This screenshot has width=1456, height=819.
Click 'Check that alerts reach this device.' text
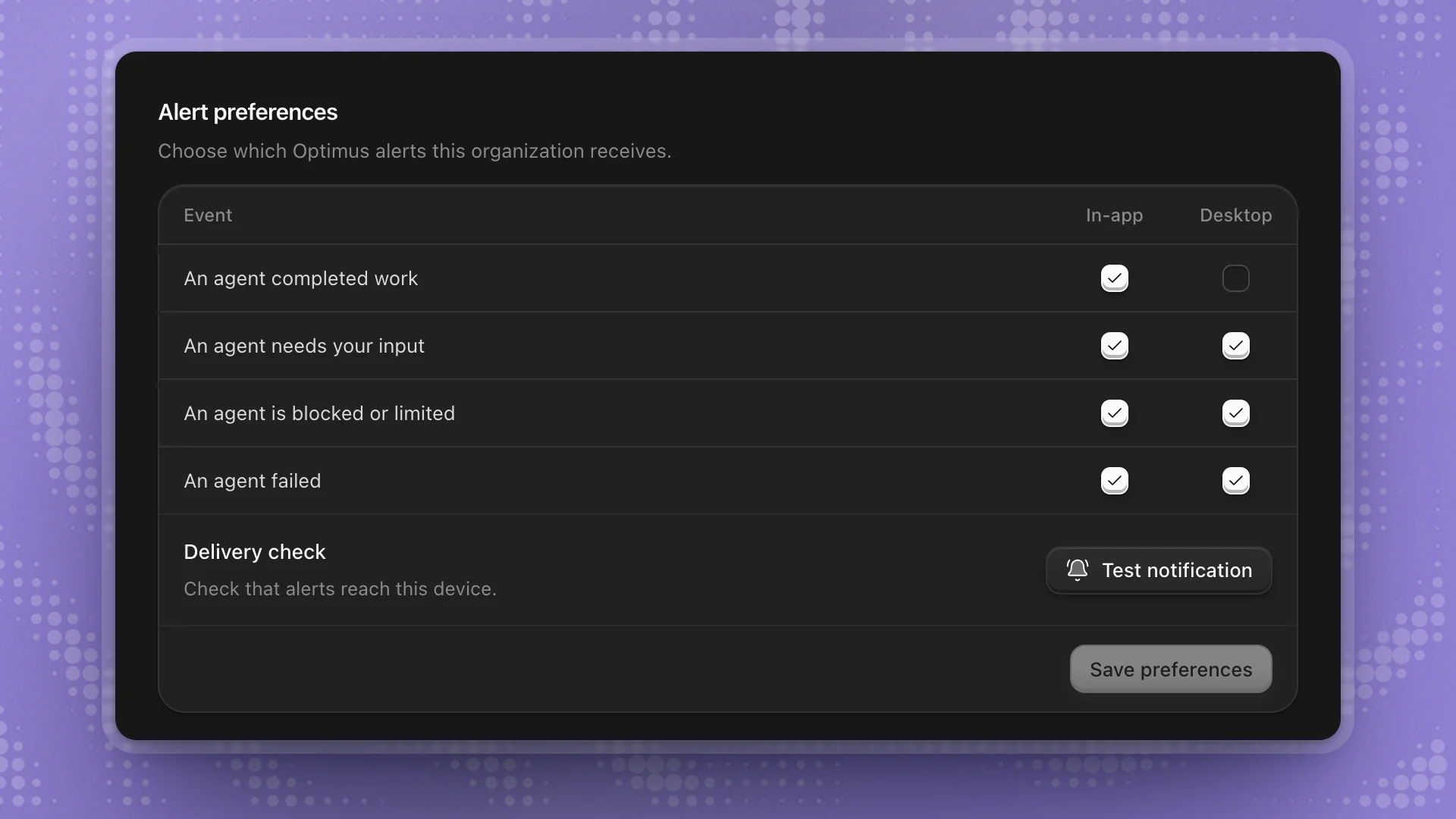pos(340,589)
